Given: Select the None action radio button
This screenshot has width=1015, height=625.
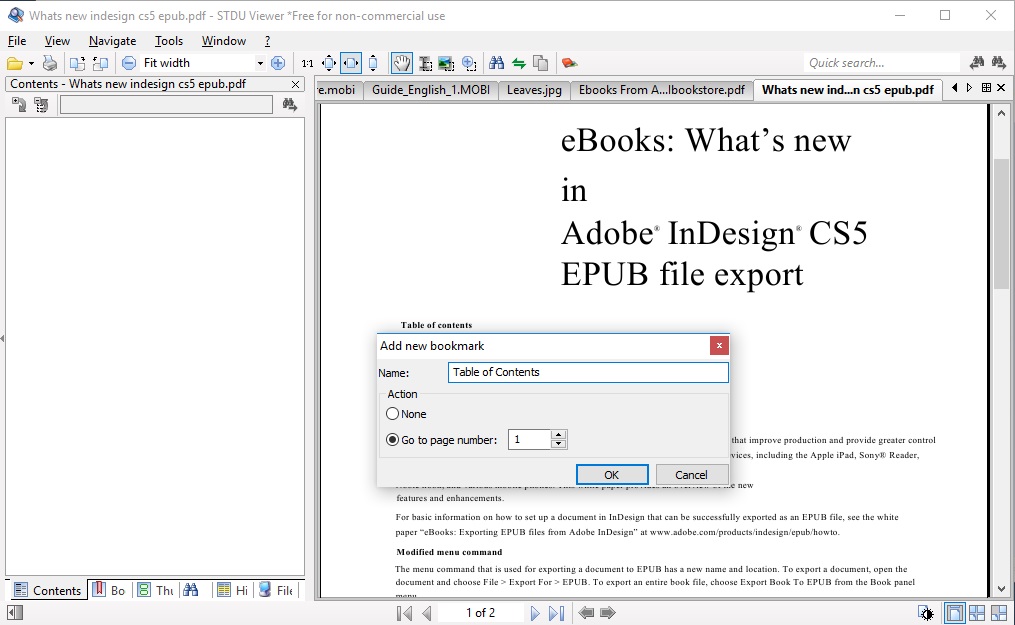Looking at the screenshot, I should coord(392,413).
